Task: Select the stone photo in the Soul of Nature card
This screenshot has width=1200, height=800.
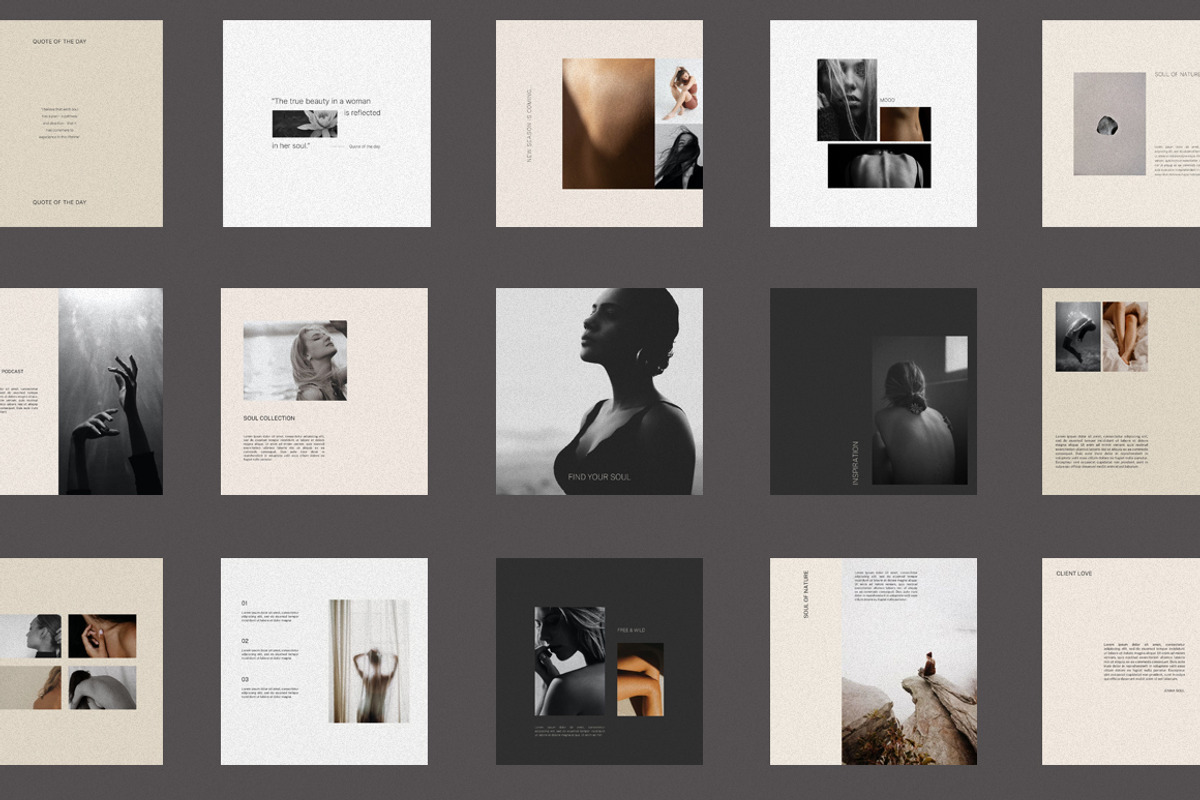Action: point(1110,123)
